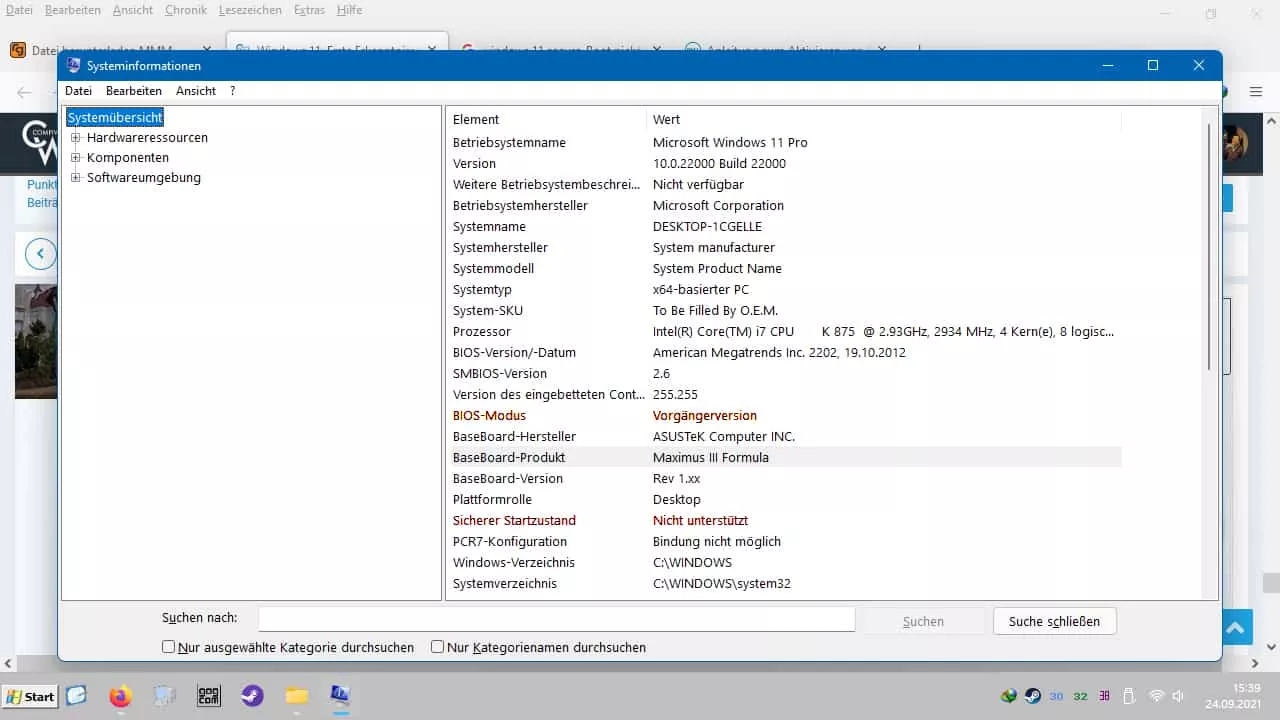Click the System Information taskbar icon

pyautogui.click(x=341, y=696)
